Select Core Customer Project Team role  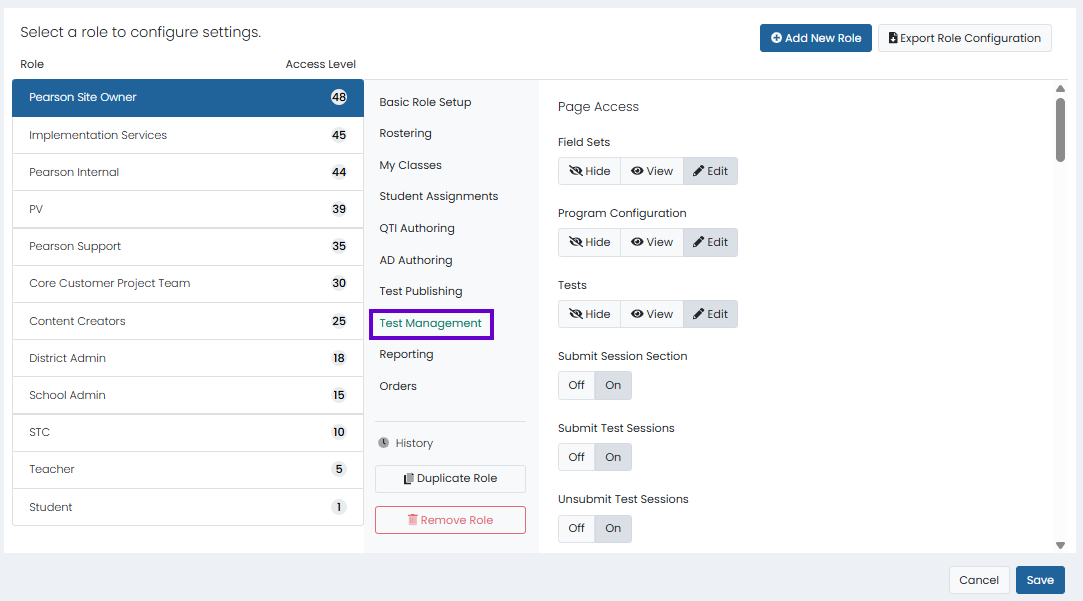click(x=188, y=283)
